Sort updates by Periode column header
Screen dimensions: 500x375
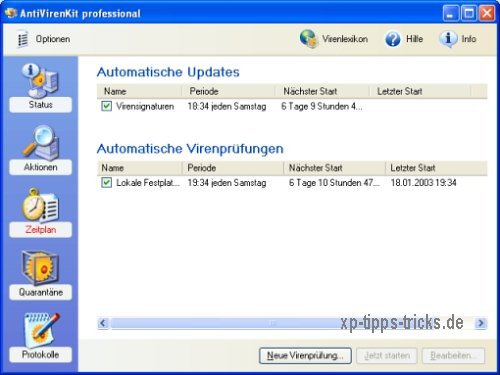click(228, 91)
